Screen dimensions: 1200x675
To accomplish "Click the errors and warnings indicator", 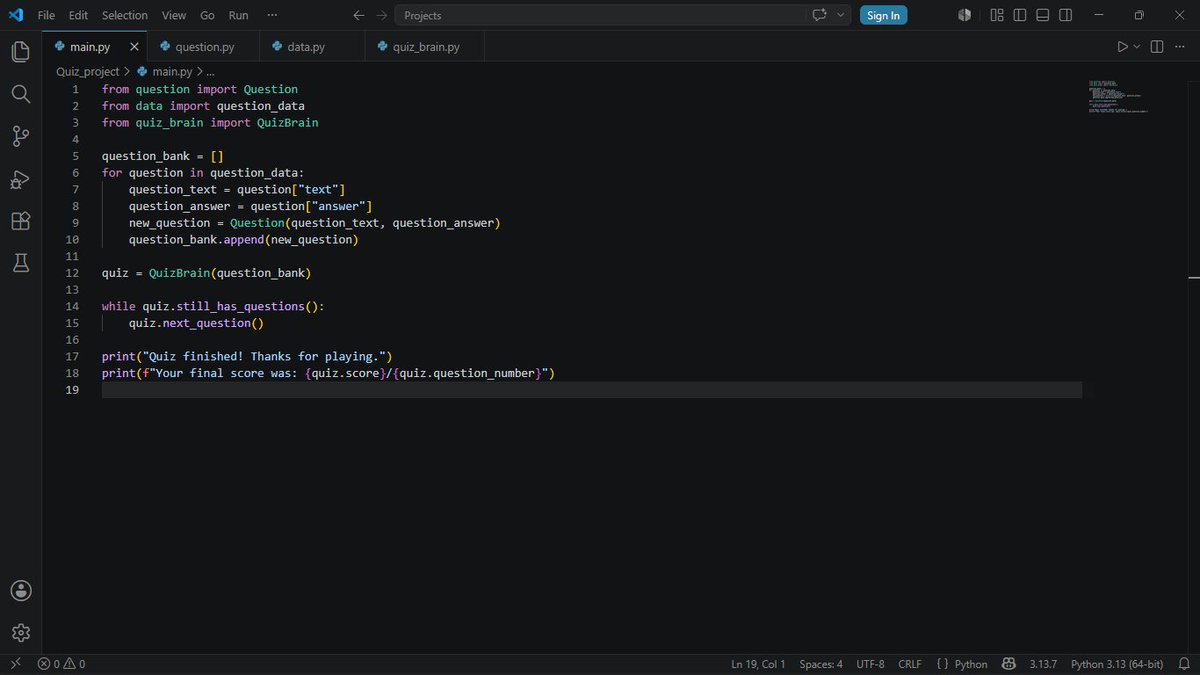I will (x=61, y=664).
